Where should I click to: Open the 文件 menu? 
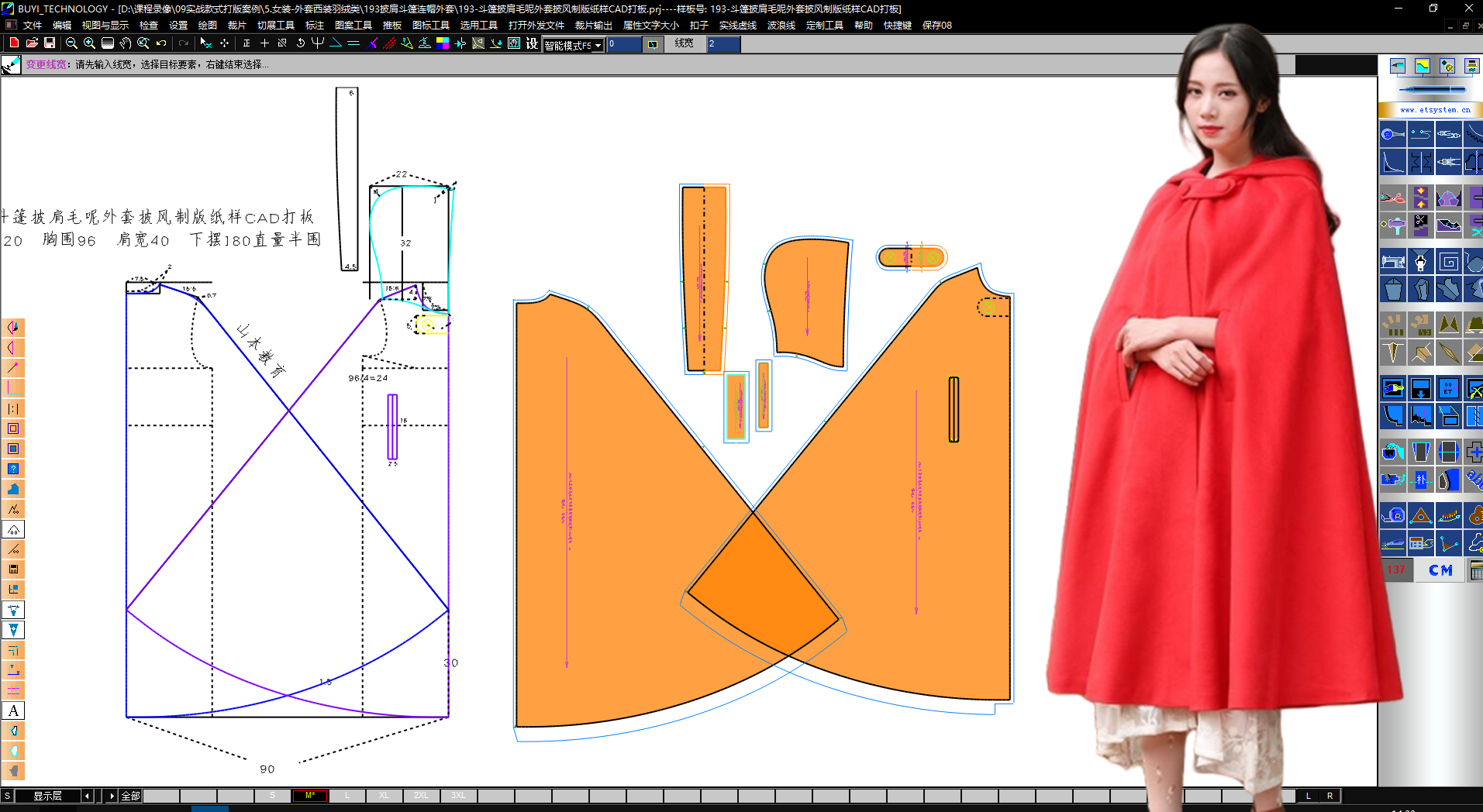[x=33, y=26]
